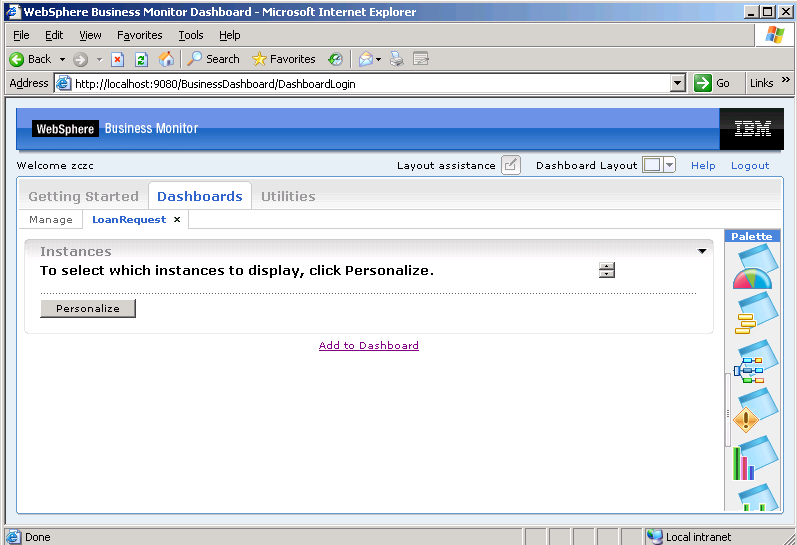Open the Tools menu
This screenshot has width=797, height=545.
click(x=191, y=35)
